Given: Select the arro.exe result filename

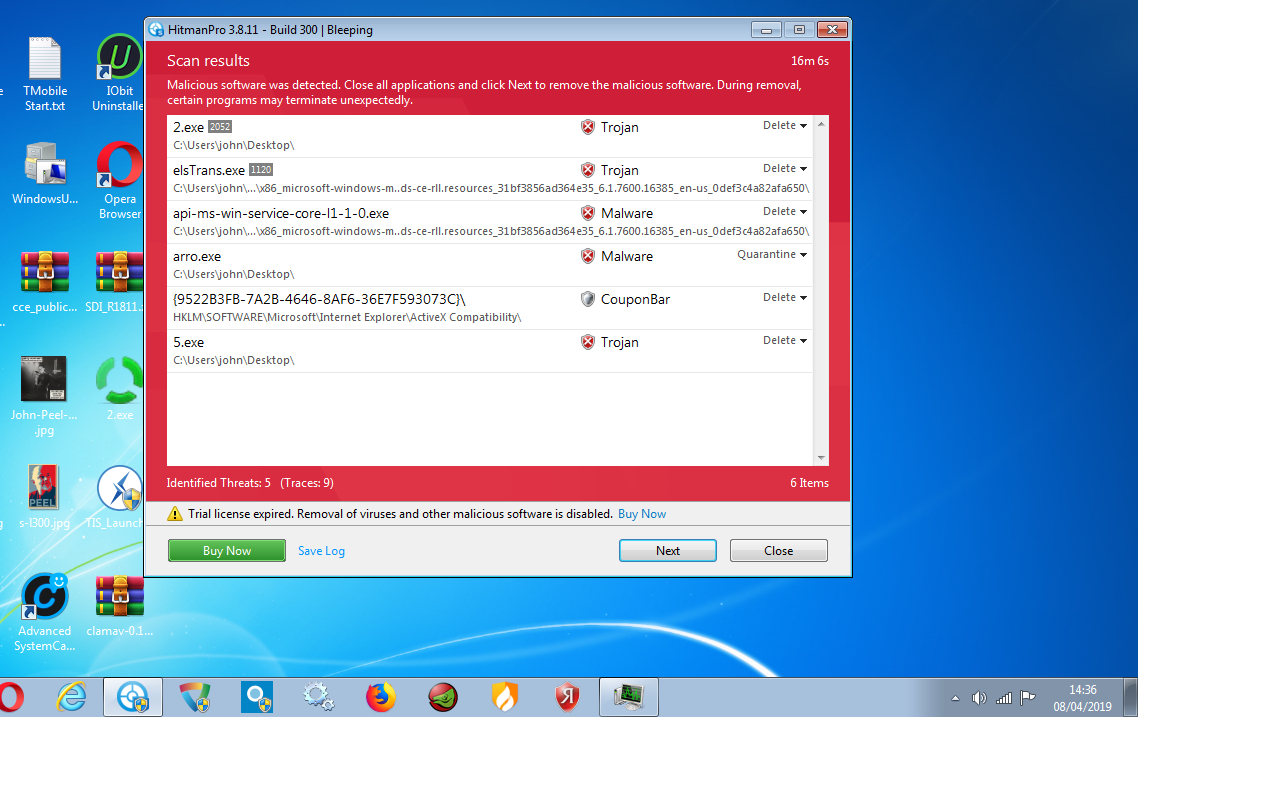Looking at the screenshot, I should click(197, 256).
